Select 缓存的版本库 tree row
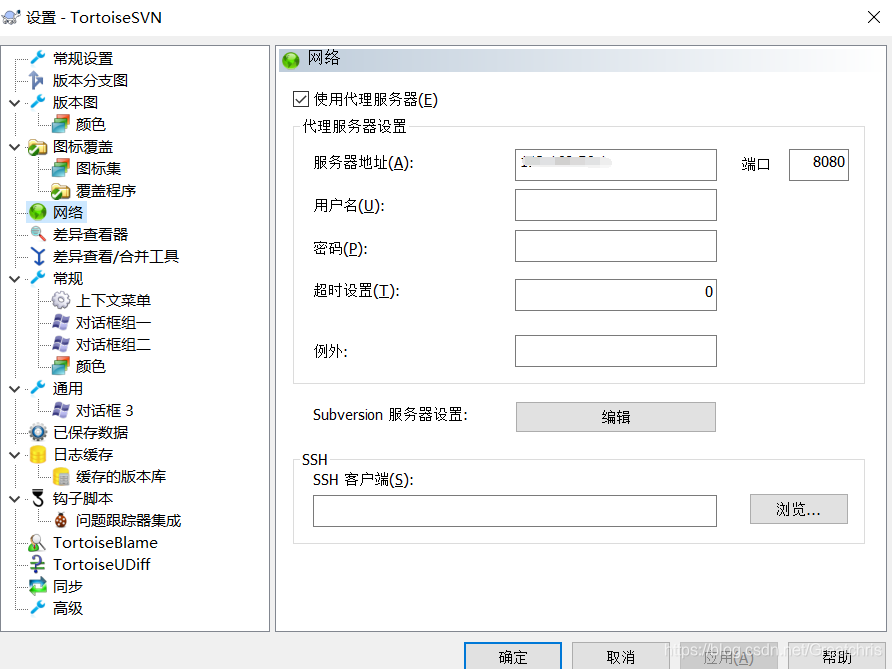 121,476
